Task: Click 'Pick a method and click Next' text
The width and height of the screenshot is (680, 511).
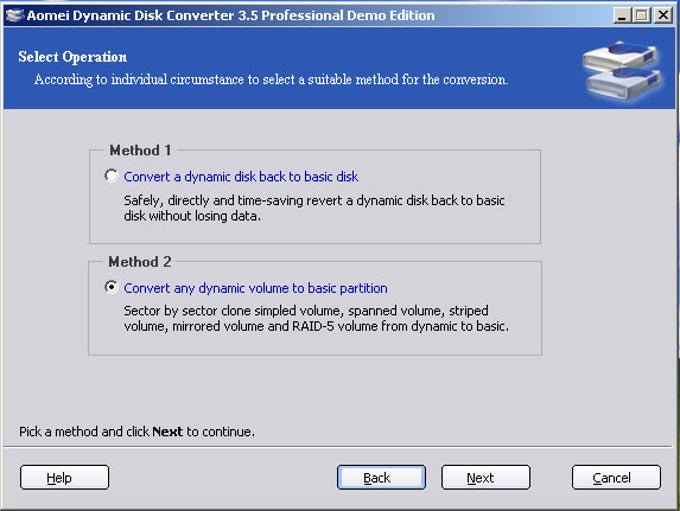Action: [137, 432]
